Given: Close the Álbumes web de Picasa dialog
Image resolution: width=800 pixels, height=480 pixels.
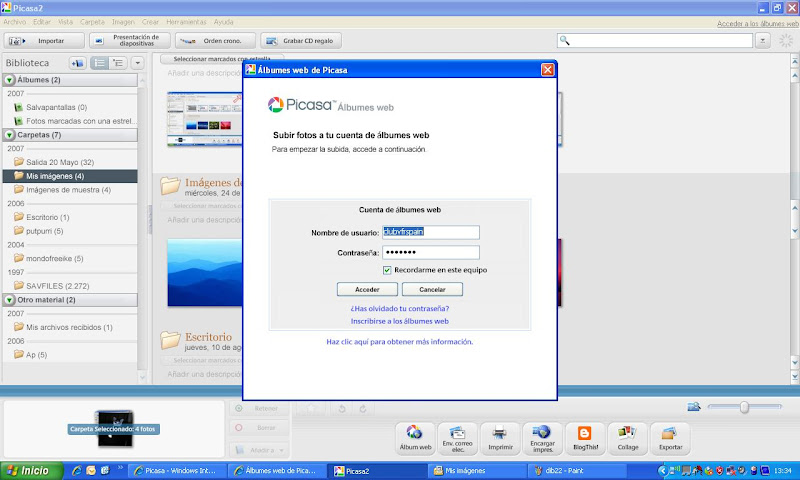Looking at the screenshot, I should point(547,69).
